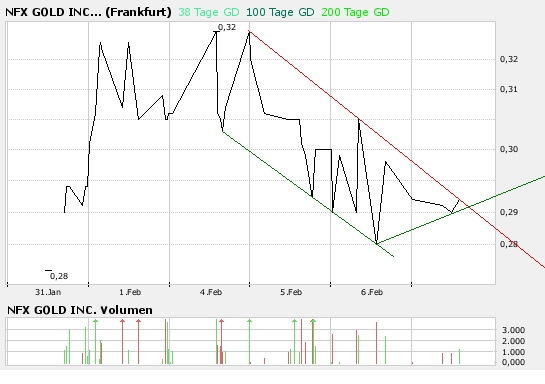The image size is (545, 384).
Task: Click the 31.Jan date label
Action: pyautogui.click(x=48, y=292)
